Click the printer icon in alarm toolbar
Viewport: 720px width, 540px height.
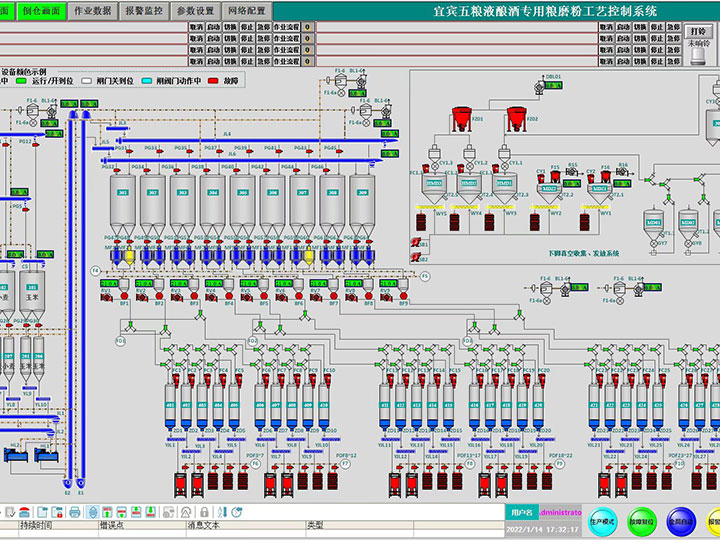coord(75,512)
